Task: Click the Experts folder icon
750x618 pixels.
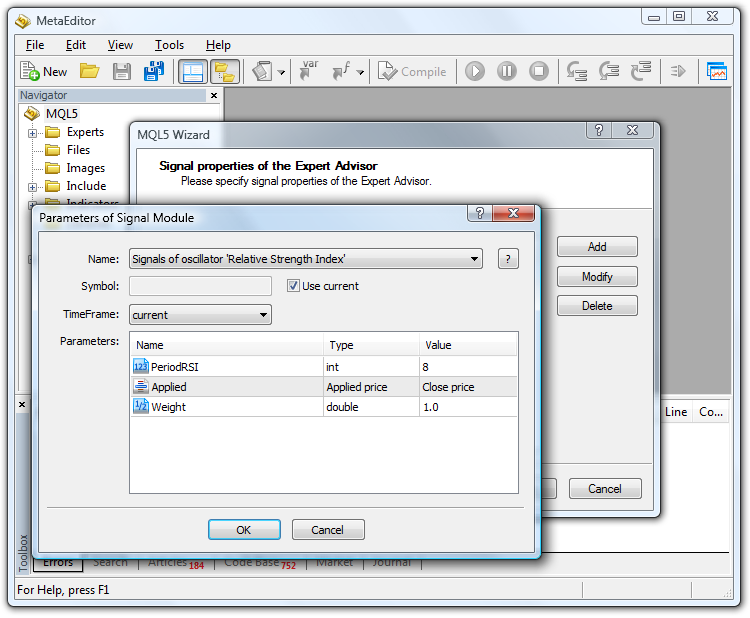Action: click(x=52, y=132)
